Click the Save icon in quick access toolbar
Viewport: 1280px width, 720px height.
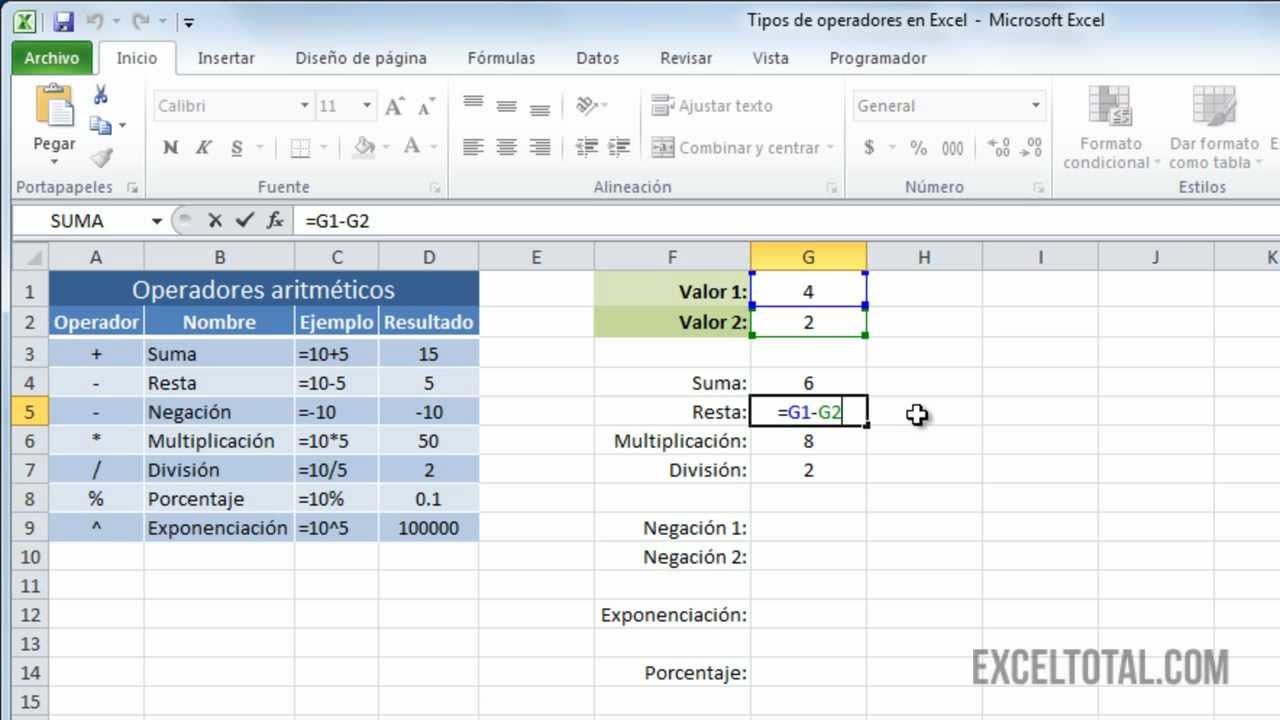[x=63, y=20]
